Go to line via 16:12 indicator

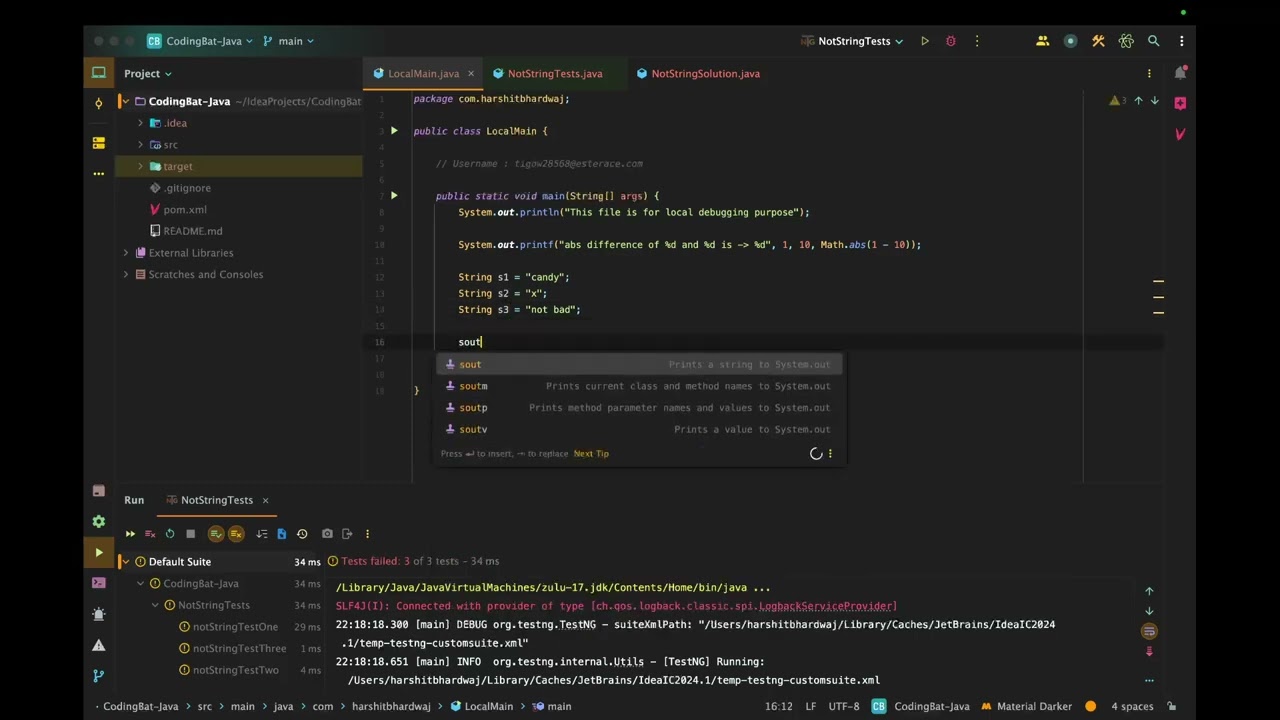click(779, 706)
